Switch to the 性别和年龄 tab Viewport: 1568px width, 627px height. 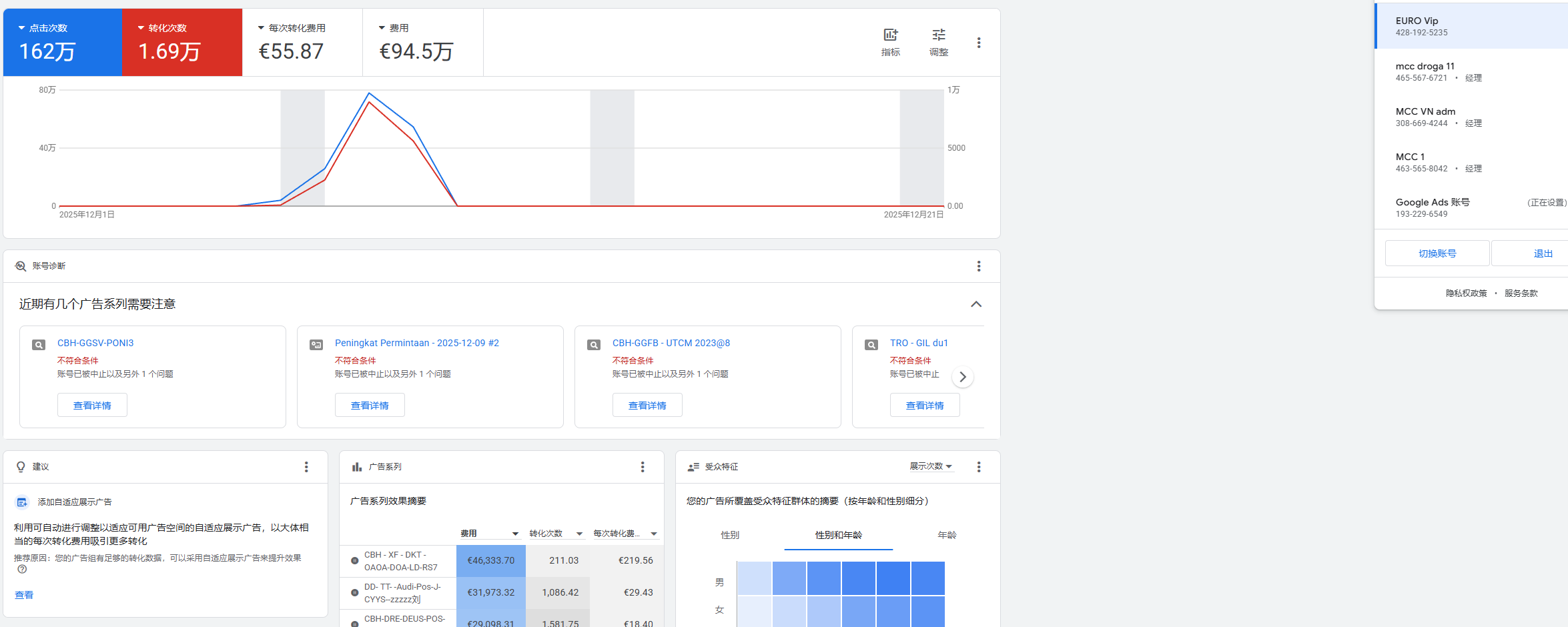pos(839,535)
